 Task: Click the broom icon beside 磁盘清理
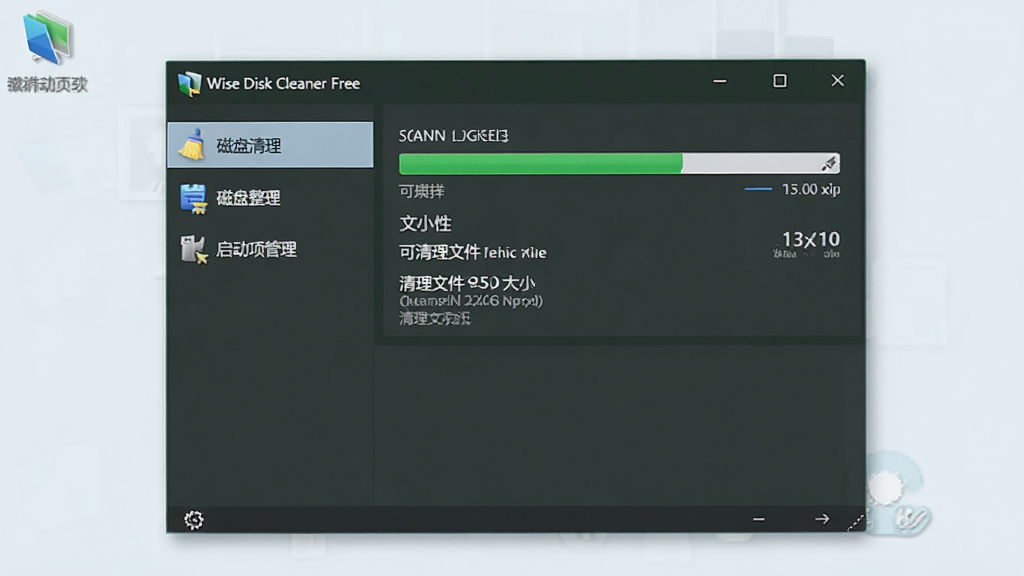[x=192, y=145]
